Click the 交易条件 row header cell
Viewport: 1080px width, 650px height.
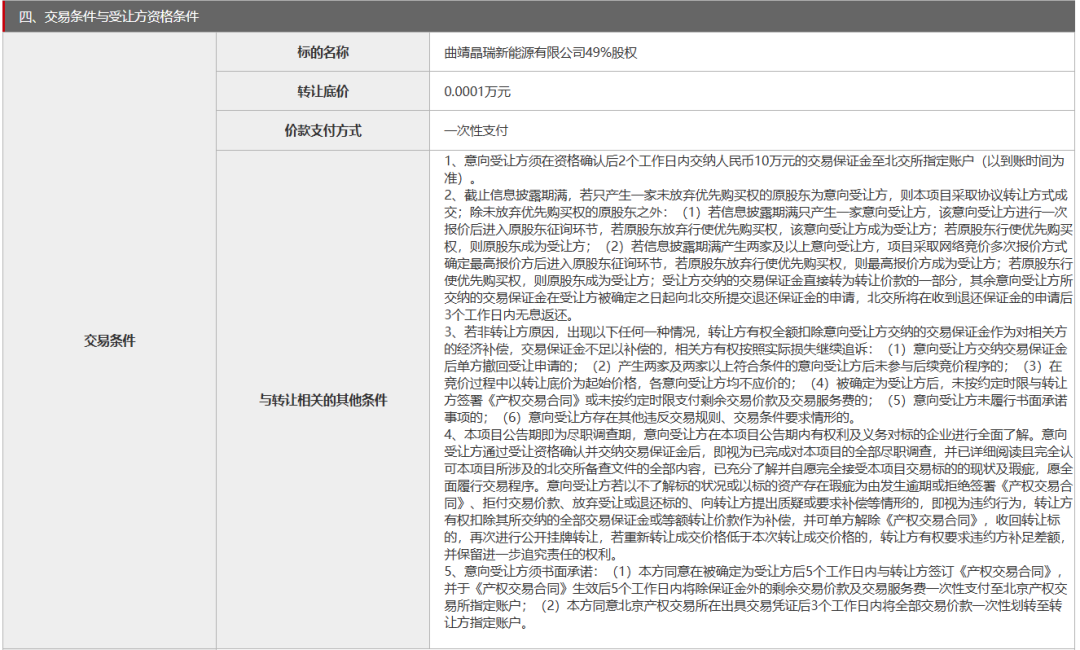pos(109,341)
